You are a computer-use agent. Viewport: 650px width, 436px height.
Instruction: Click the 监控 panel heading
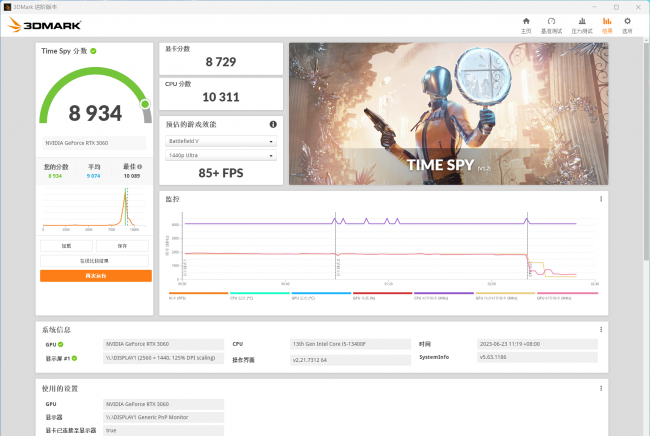click(x=173, y=199)
